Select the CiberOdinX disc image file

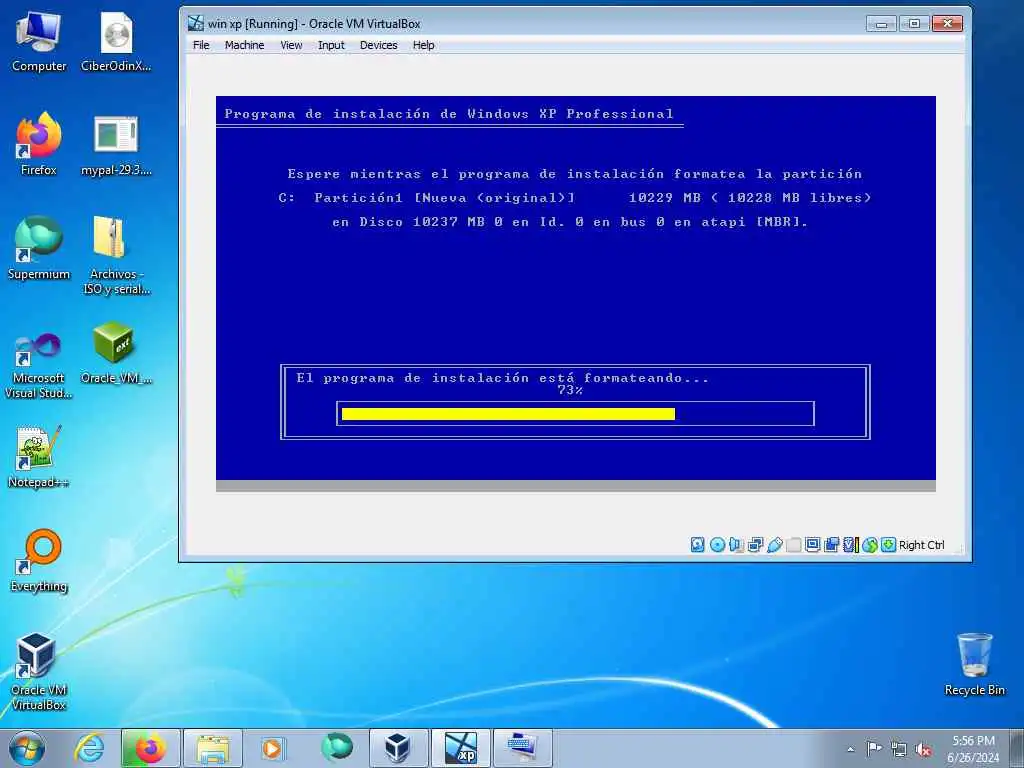tap(116, 42)
